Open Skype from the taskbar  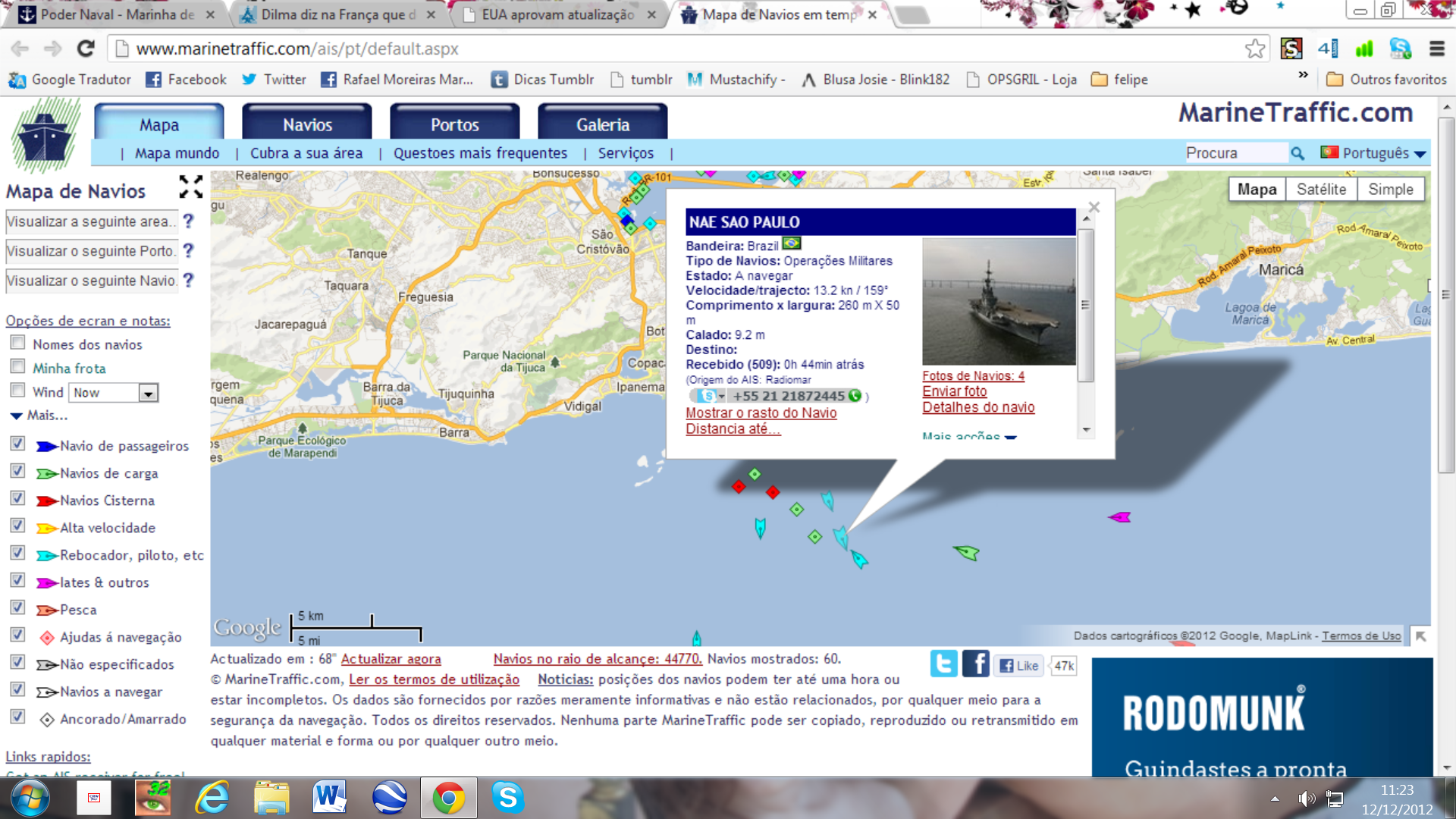(x=507, y=798)
